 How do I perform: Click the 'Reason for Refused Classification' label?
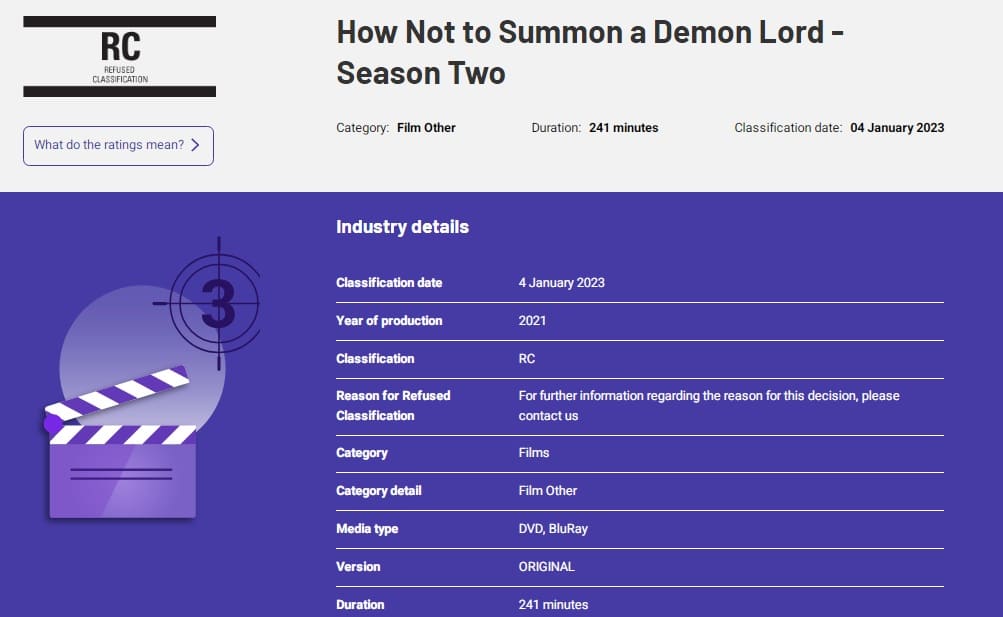(393, 406)
